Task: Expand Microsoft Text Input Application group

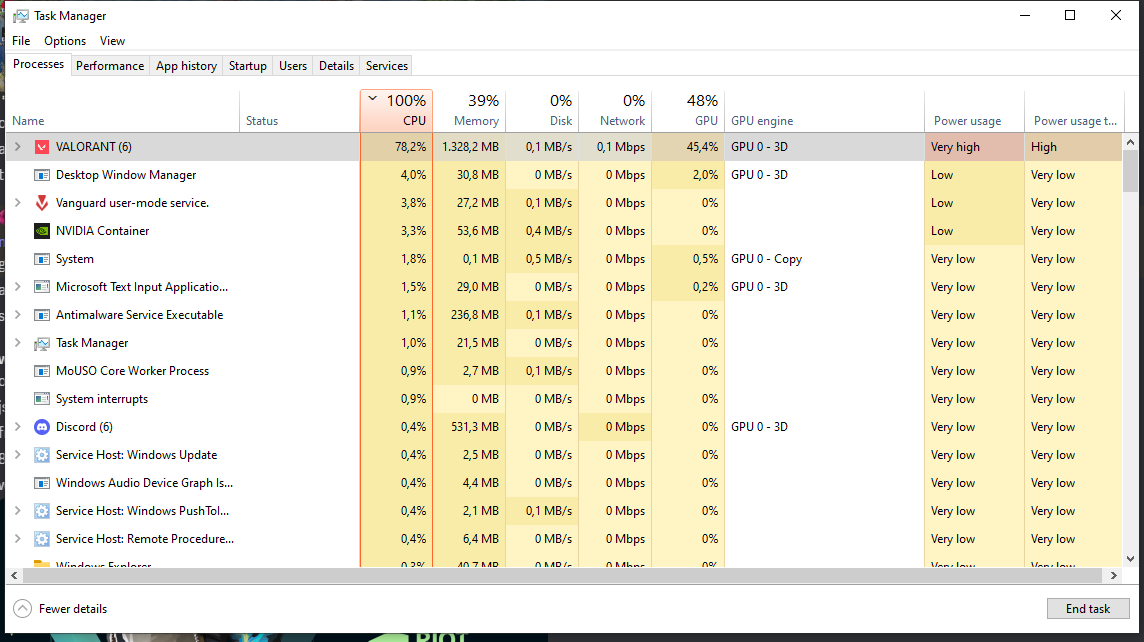Action: tap(18, 287)
